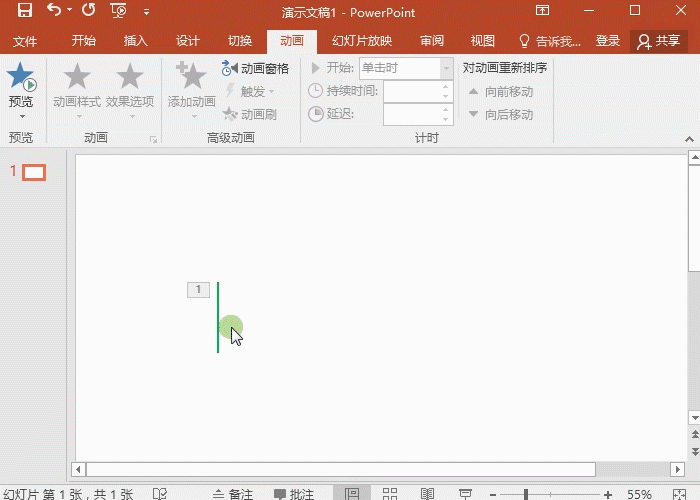Expand the 预览 dropdown arrow
The height and width of the screenshot is (500, 700).
tap(22, 117)
